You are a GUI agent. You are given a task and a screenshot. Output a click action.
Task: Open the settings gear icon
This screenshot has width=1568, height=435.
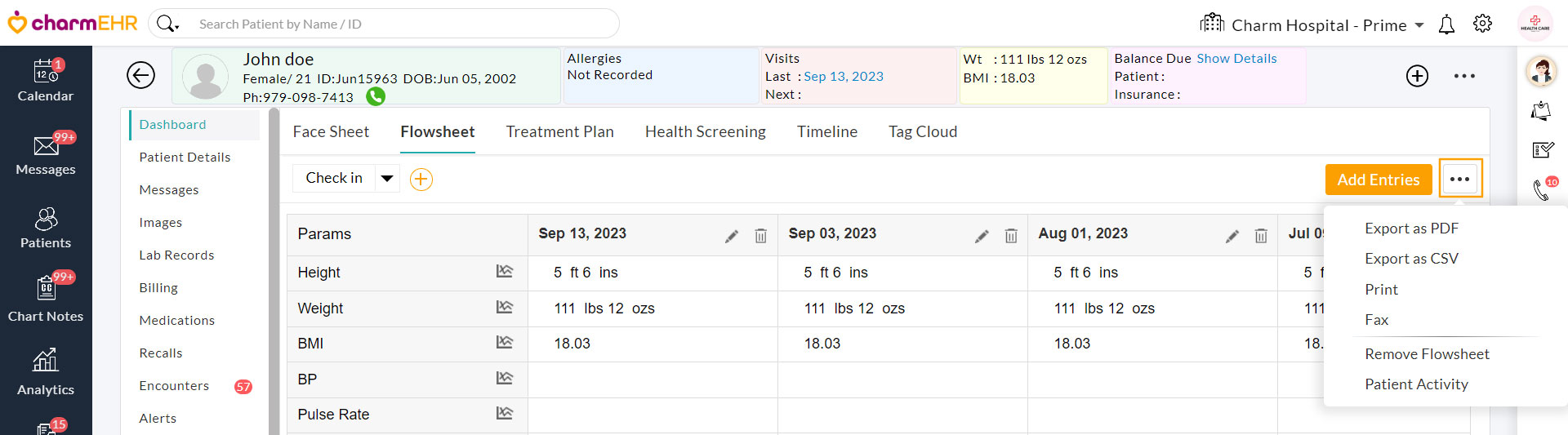click(1482, 24)
